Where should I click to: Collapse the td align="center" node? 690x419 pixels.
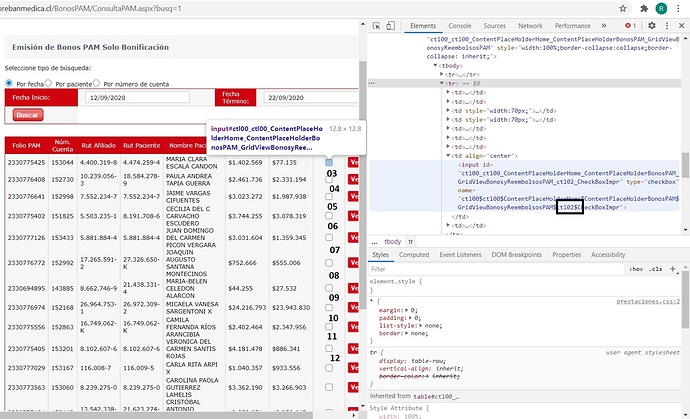448,156
